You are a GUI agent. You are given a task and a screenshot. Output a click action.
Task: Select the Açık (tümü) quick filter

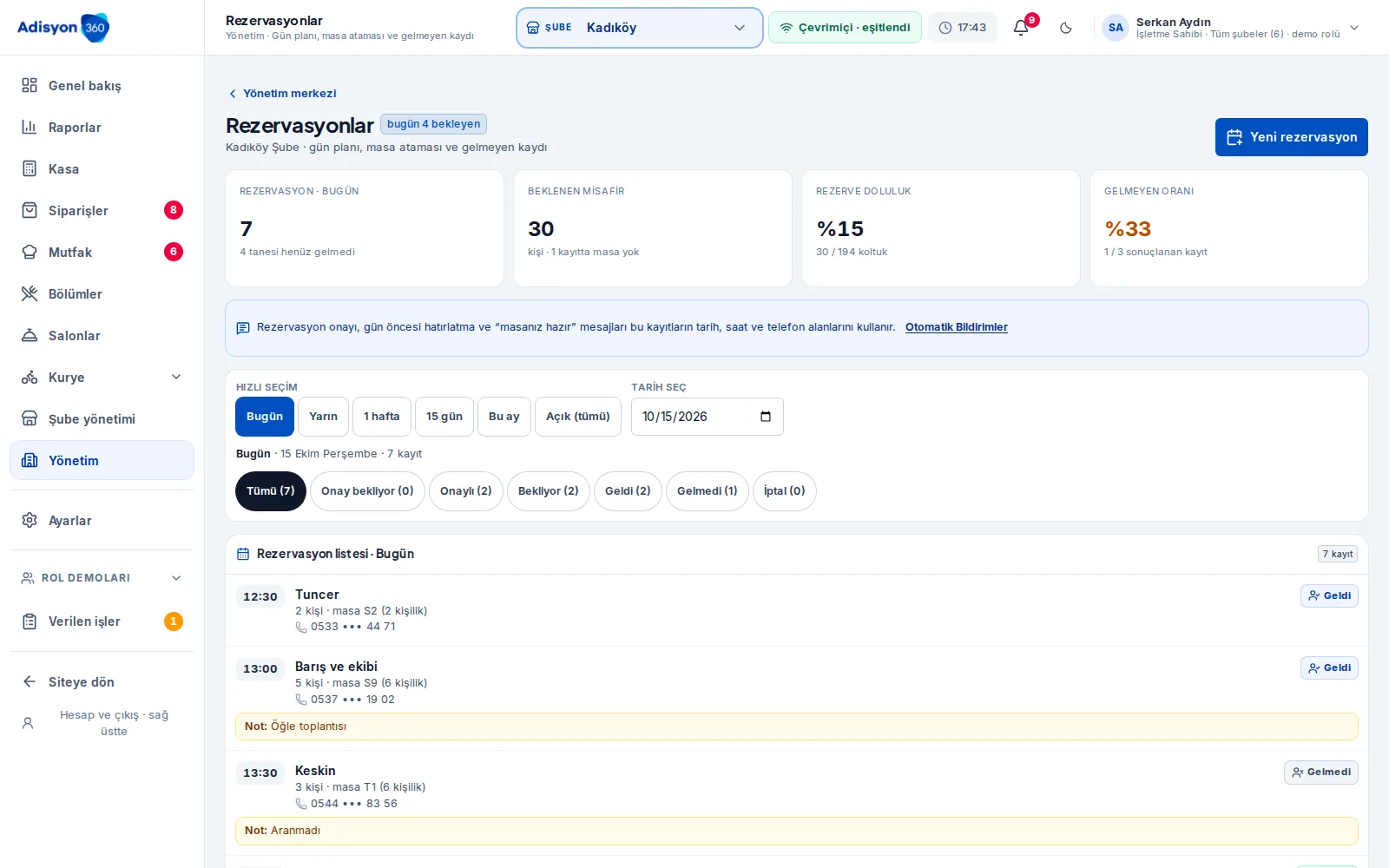pos(578,417)
